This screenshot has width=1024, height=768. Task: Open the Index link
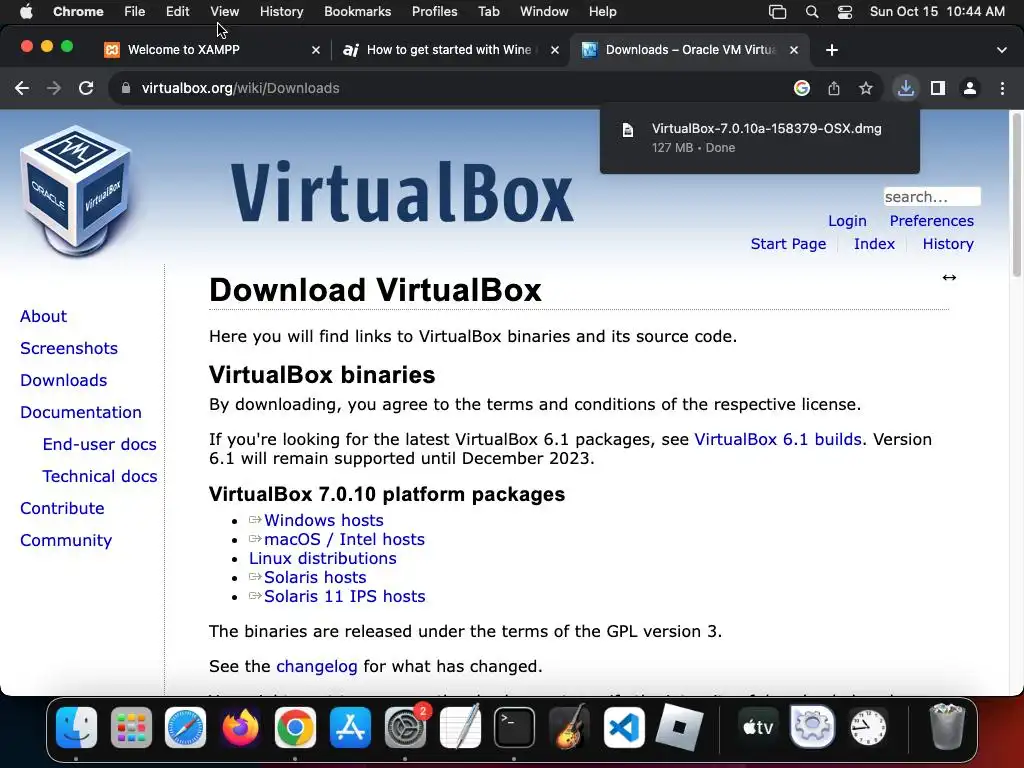(x=874, y=244)
